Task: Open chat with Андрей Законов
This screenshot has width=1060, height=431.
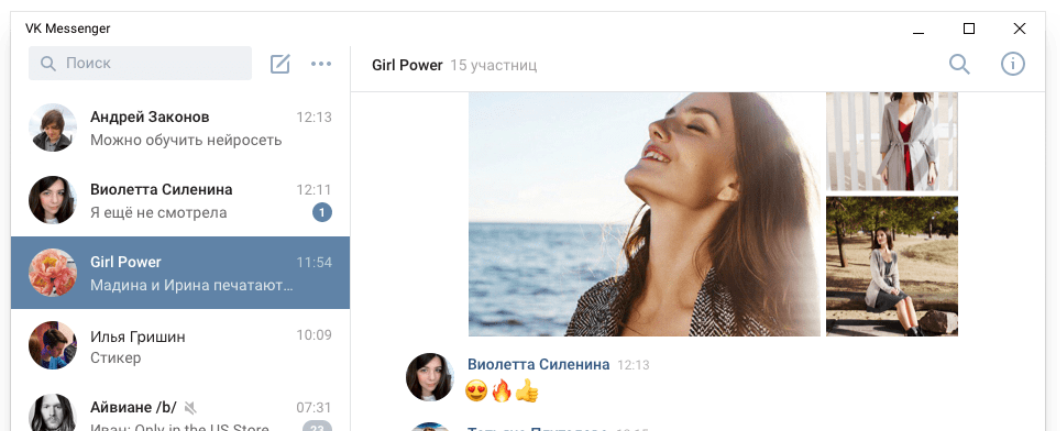Action: pos(180,128)
